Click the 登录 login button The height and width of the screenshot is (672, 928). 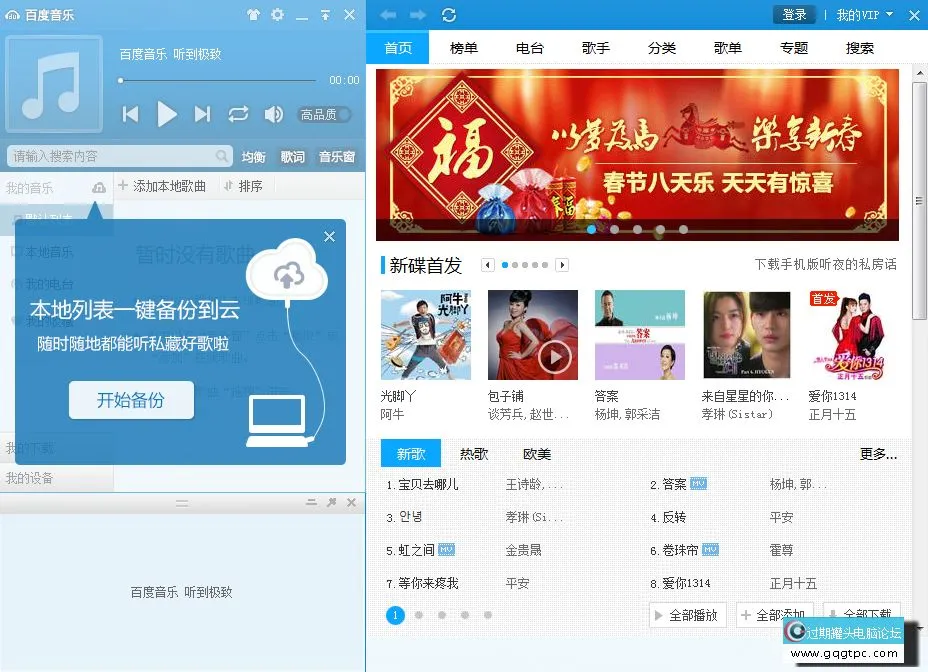[x=794, y=15]
